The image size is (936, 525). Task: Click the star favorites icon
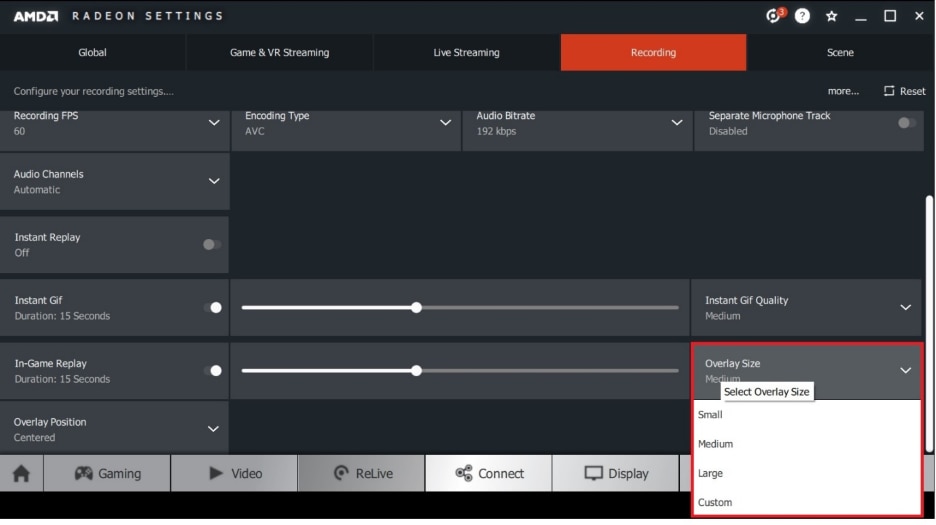(832, 16)
